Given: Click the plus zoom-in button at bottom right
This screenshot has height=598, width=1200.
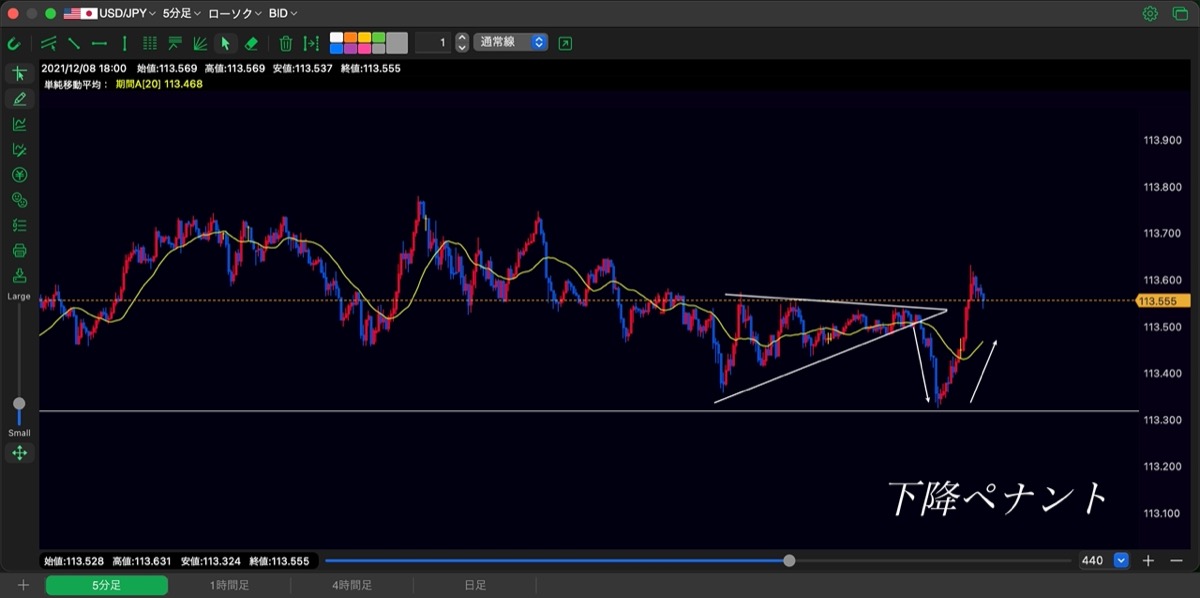Looking at the screenshot, I should coord(1149,561).
